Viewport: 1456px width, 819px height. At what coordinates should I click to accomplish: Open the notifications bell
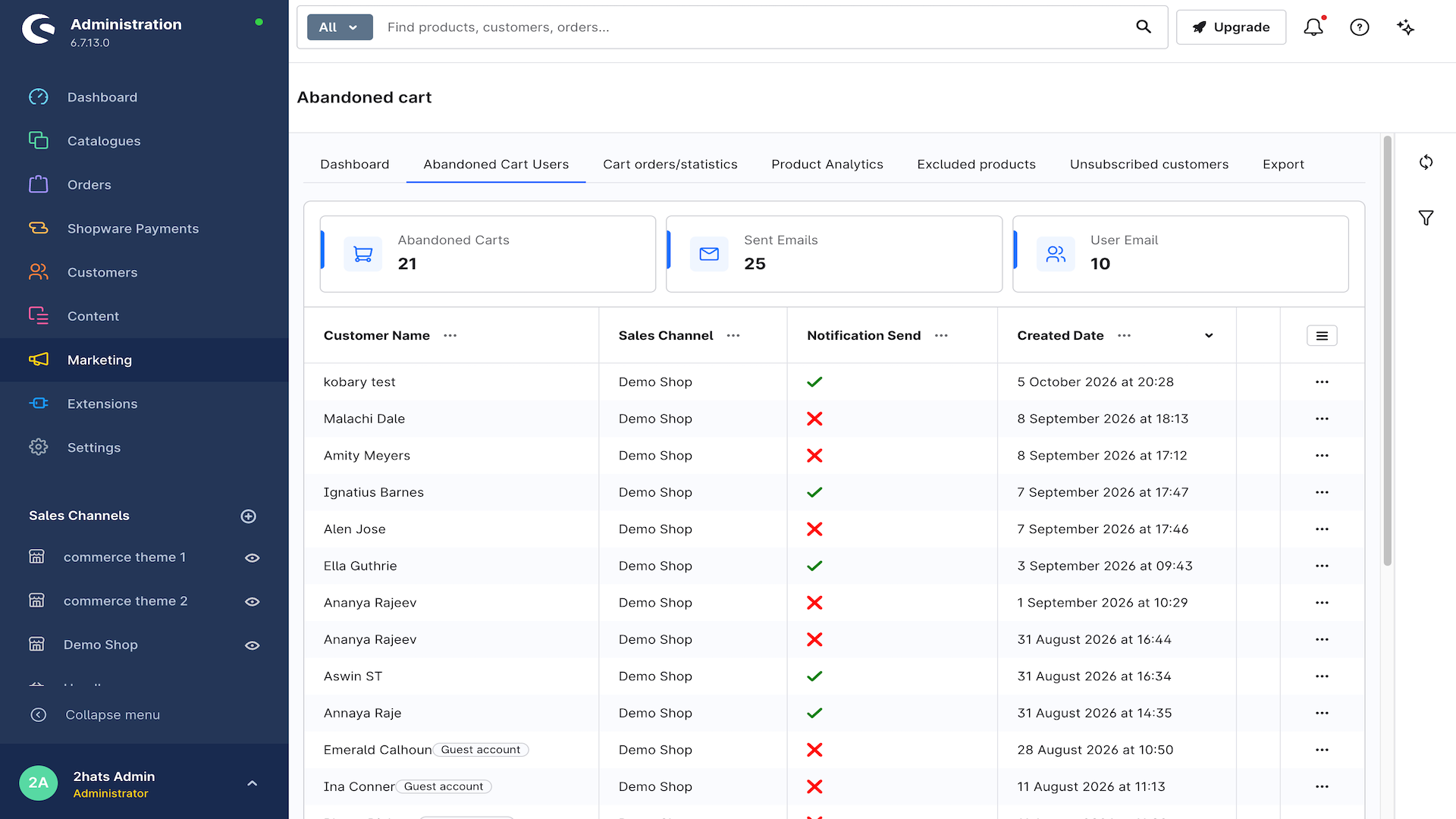pyautogui.click(x=1313, y=27)
